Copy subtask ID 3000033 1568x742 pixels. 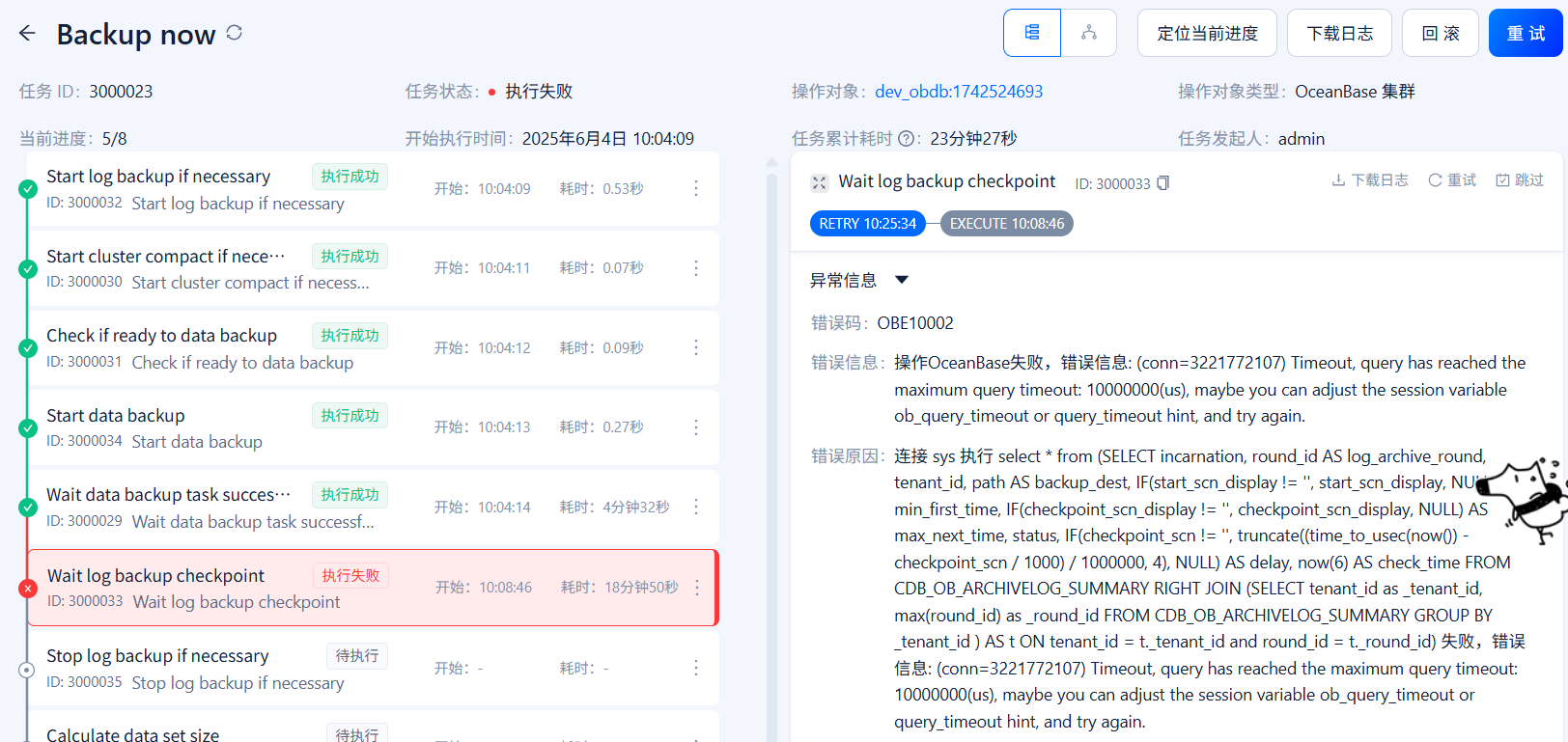(x=1163, y=183)
